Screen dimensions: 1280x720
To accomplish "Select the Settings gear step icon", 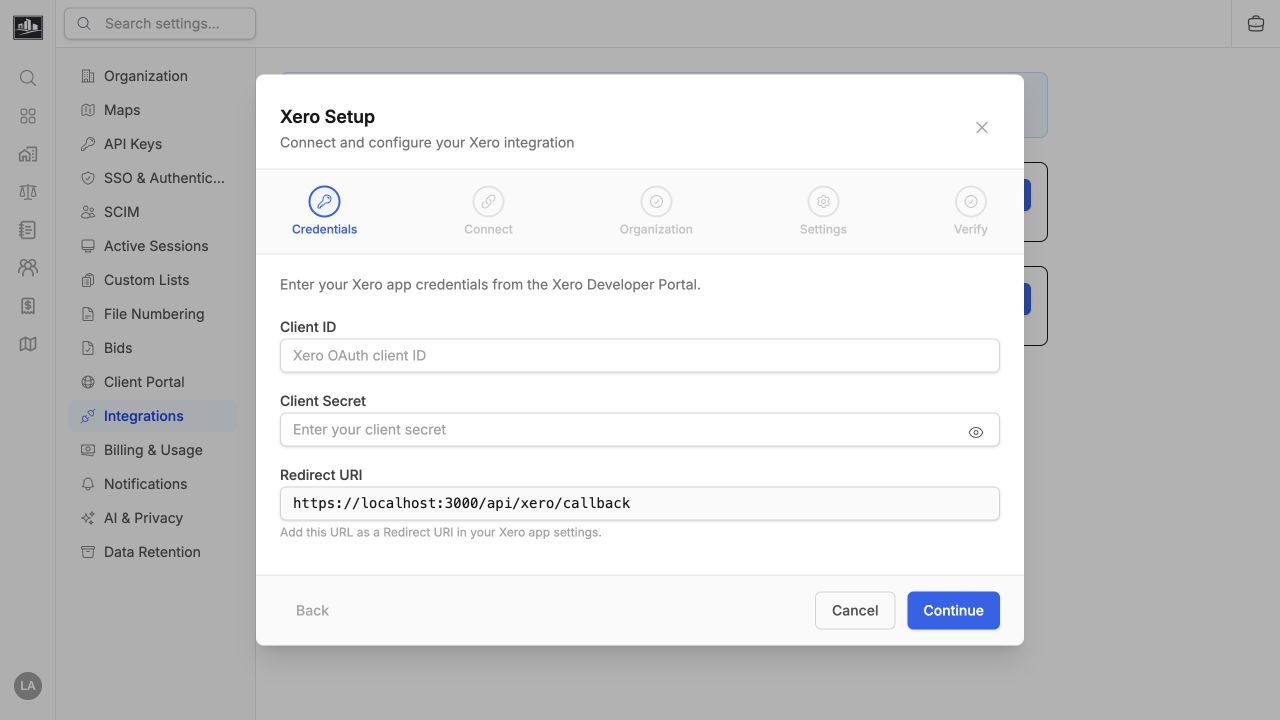I will click(823, 201).
